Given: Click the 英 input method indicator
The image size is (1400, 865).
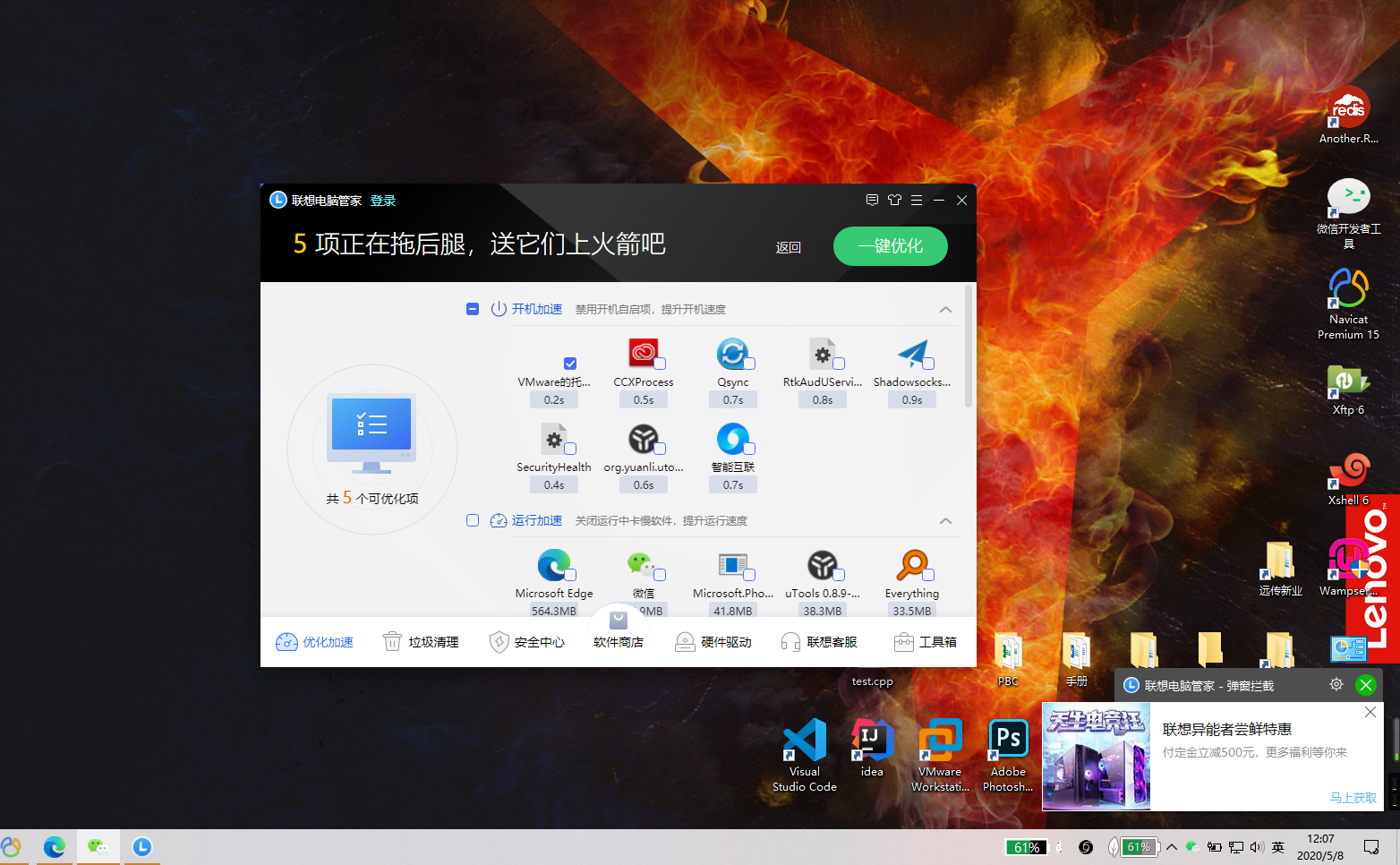Looking at the screenshot, I should coord(1278,847).
